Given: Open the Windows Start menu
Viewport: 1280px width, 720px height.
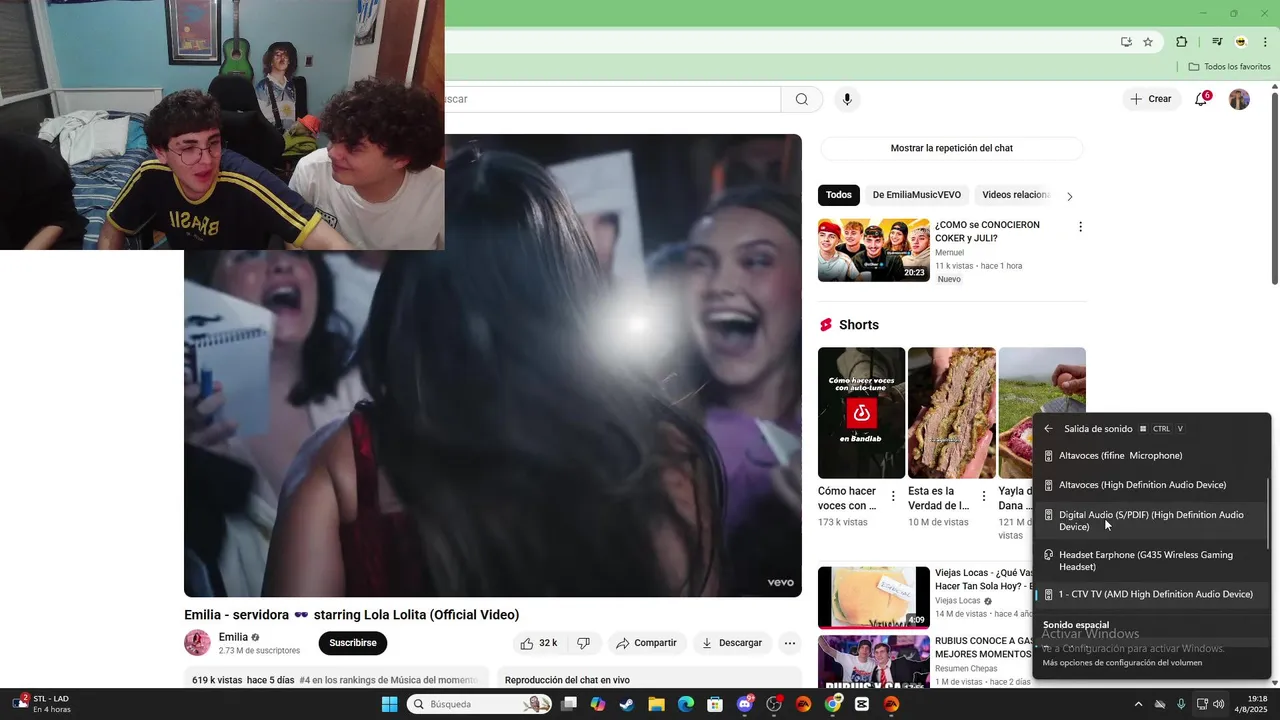Looking at the screenshot, I should [x=390, y=704].
